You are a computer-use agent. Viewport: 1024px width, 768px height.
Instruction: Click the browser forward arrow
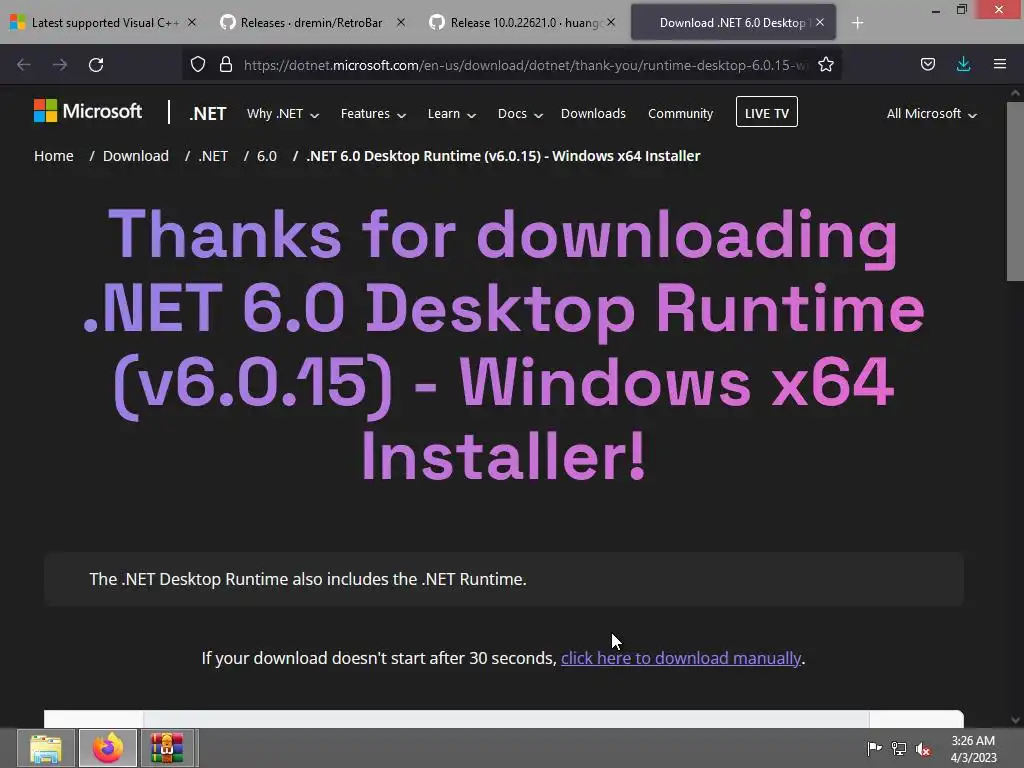60,65
